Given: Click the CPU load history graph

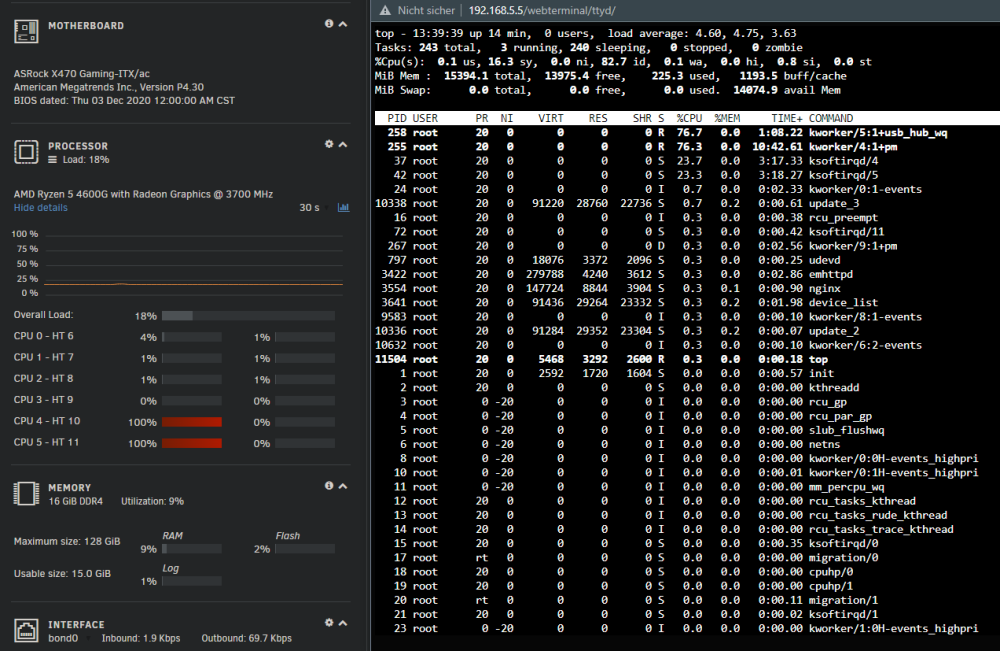Looking at the screenshot, I should (x=194, y=264).
